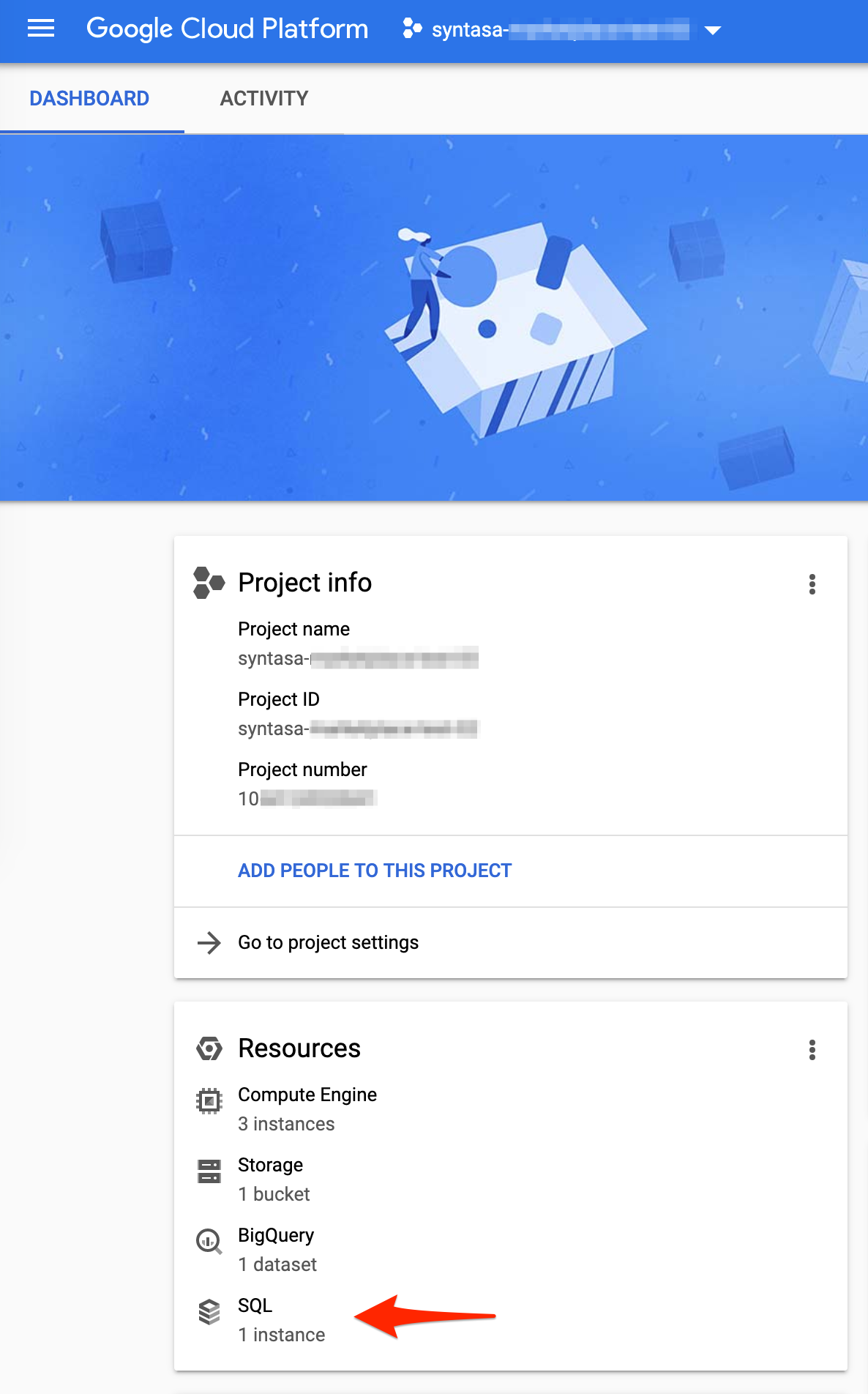
Task: Open Compute Engine 3 instances resource
Action: coord(307,1108)
